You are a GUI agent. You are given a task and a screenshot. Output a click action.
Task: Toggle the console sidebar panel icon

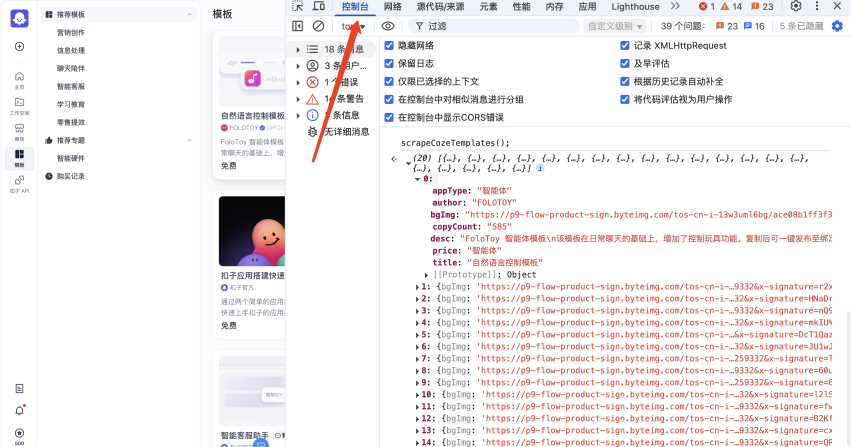tap(298, 26)
